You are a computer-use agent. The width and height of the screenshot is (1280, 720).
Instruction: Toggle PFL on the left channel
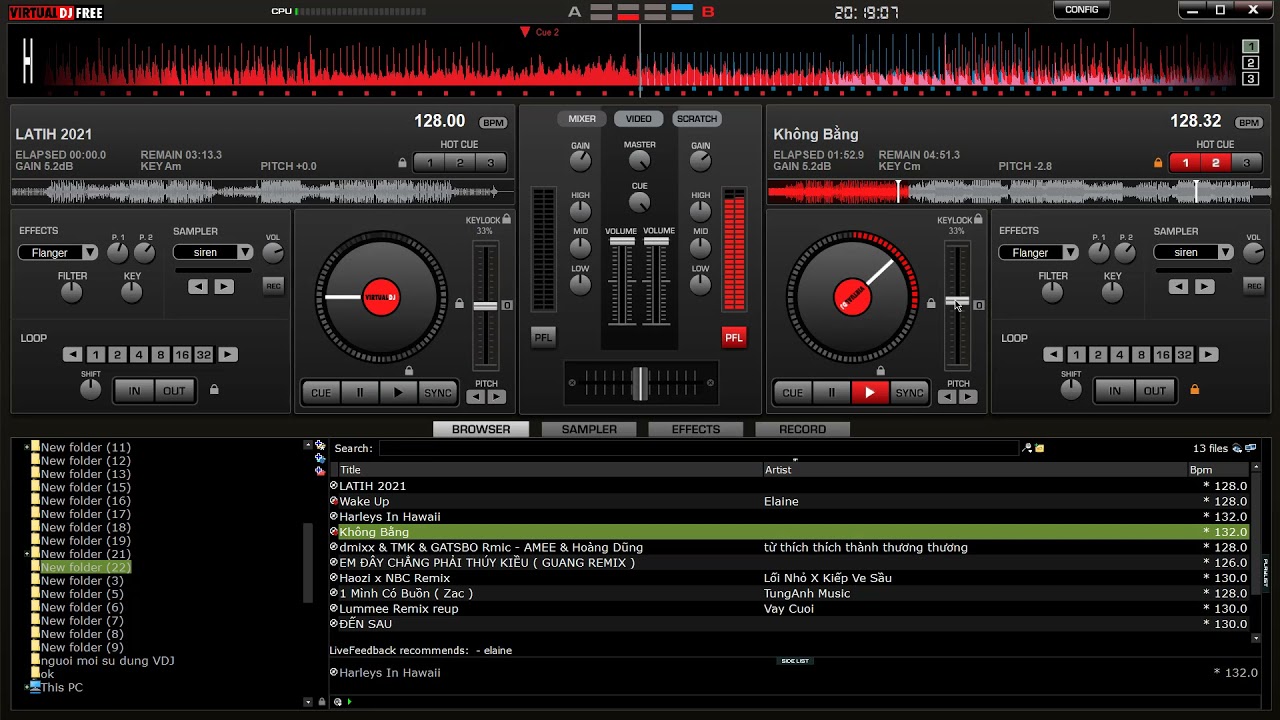pyautogui.click(x=543, y=337)
